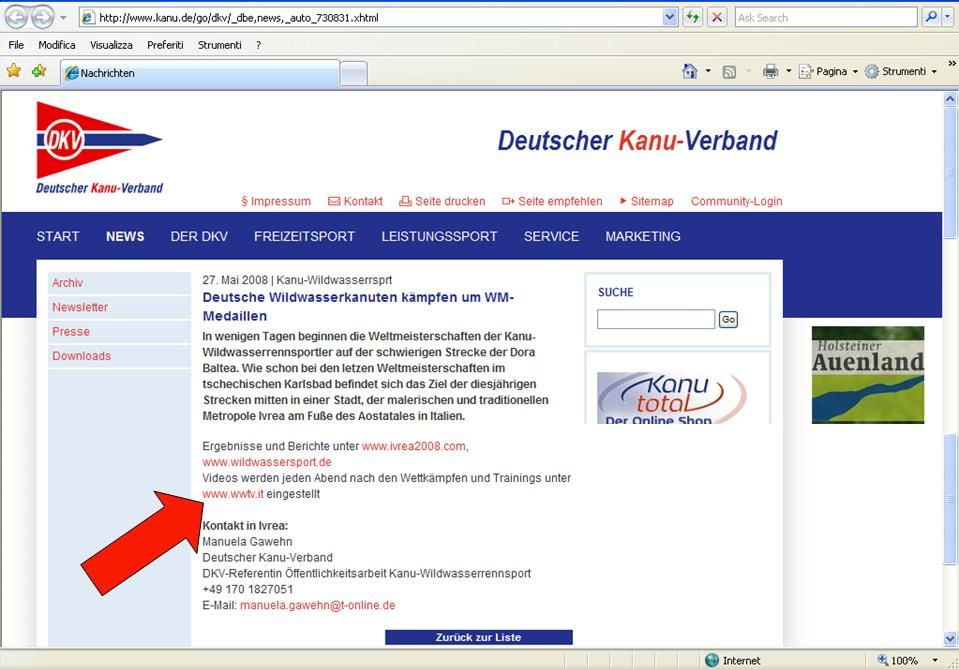
Task: Open the Community-Login link
Action: 736,201
